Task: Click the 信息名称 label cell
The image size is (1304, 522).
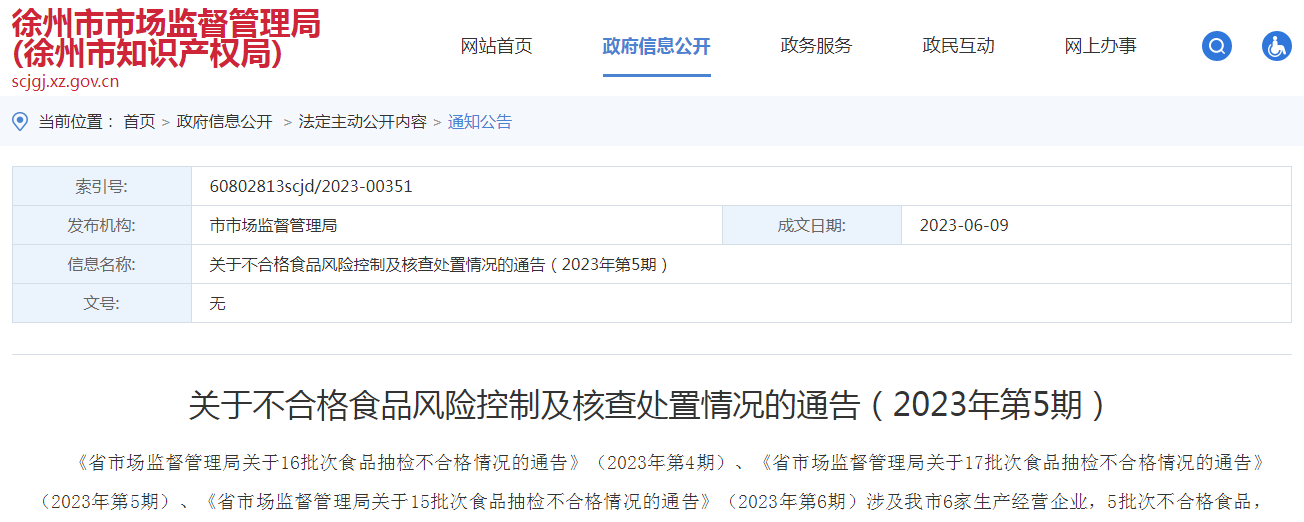Action: point(102,265)
